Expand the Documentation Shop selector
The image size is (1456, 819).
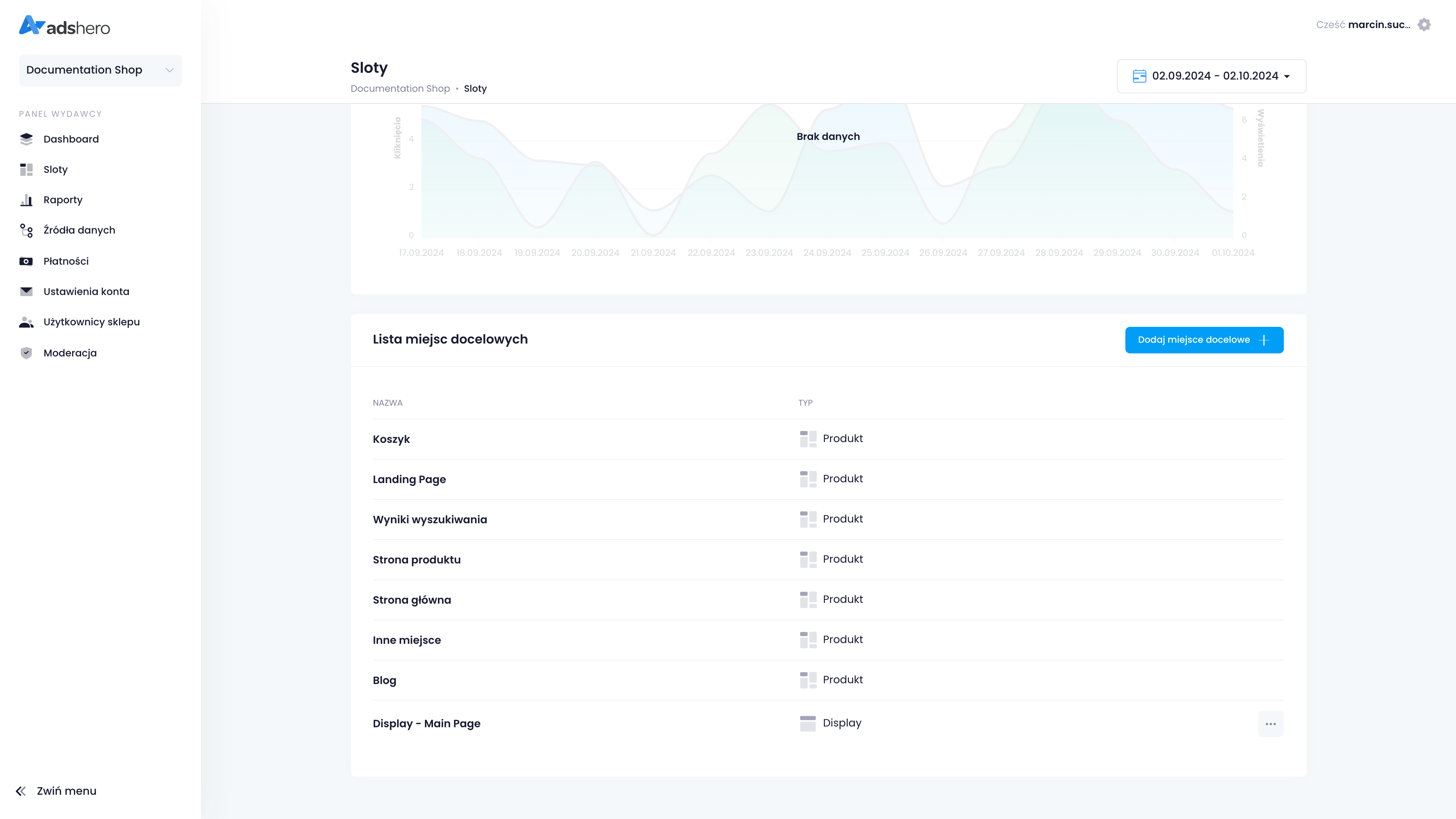(x=100, y=70)
